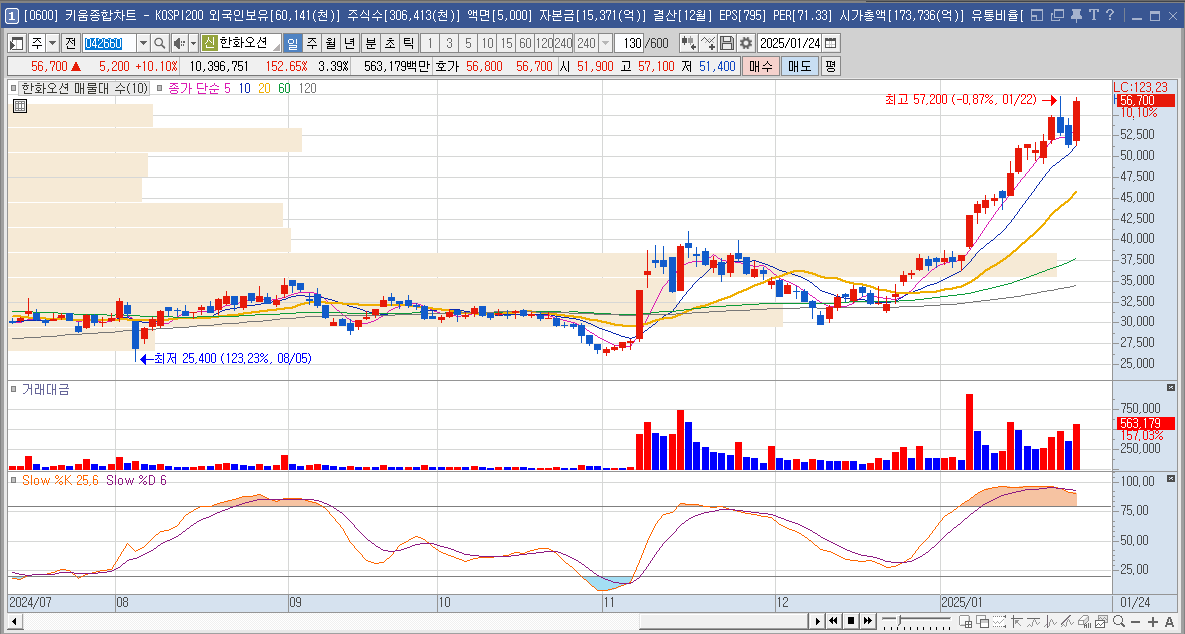Screen dimensions: 1185x634
Task: Click the A auto-scale icon
Action: (x=1170, y=621)
